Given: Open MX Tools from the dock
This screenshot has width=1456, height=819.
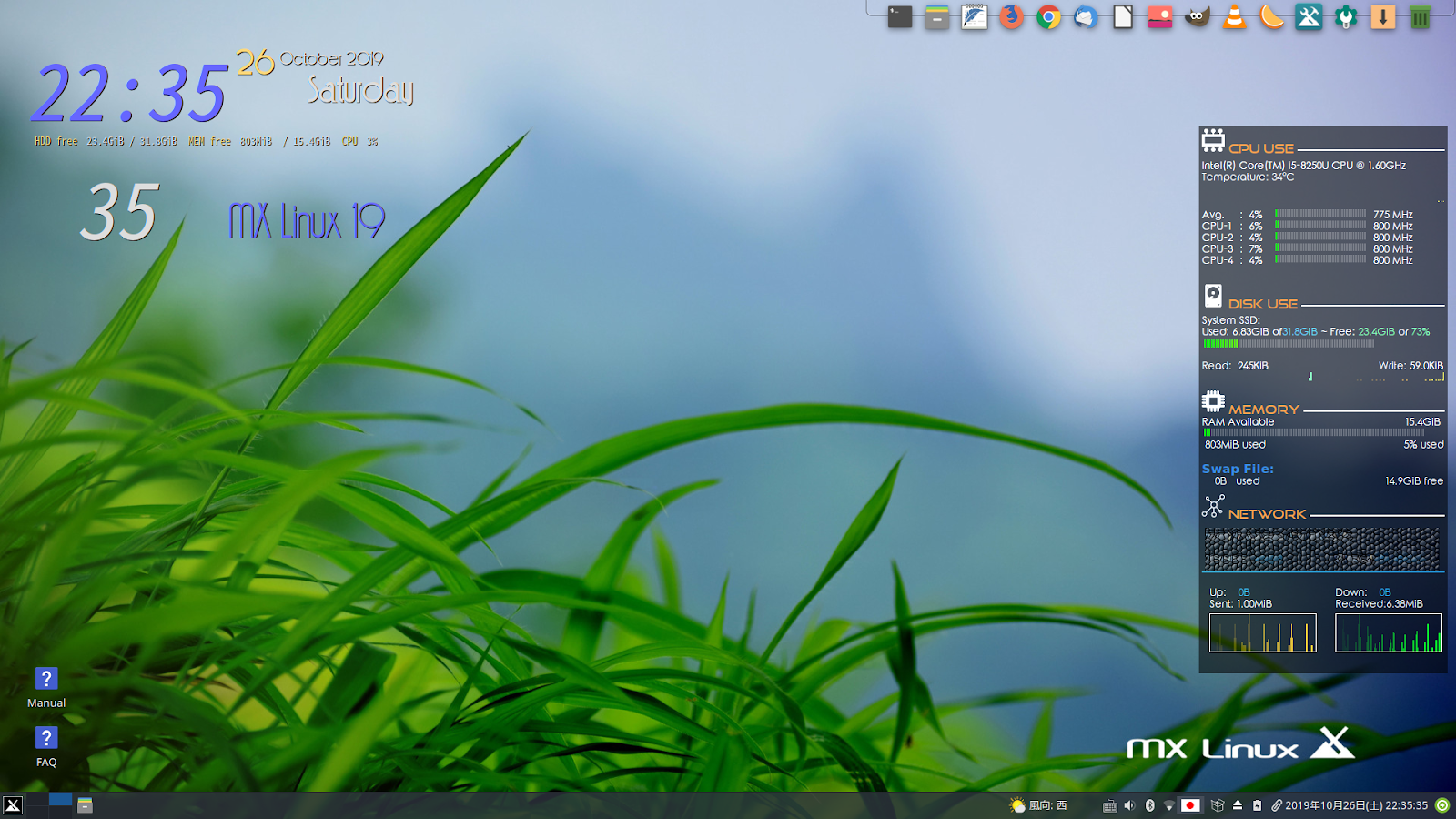Looking at the screenshot, I should pyautogui.click(x=1309, y=16).
